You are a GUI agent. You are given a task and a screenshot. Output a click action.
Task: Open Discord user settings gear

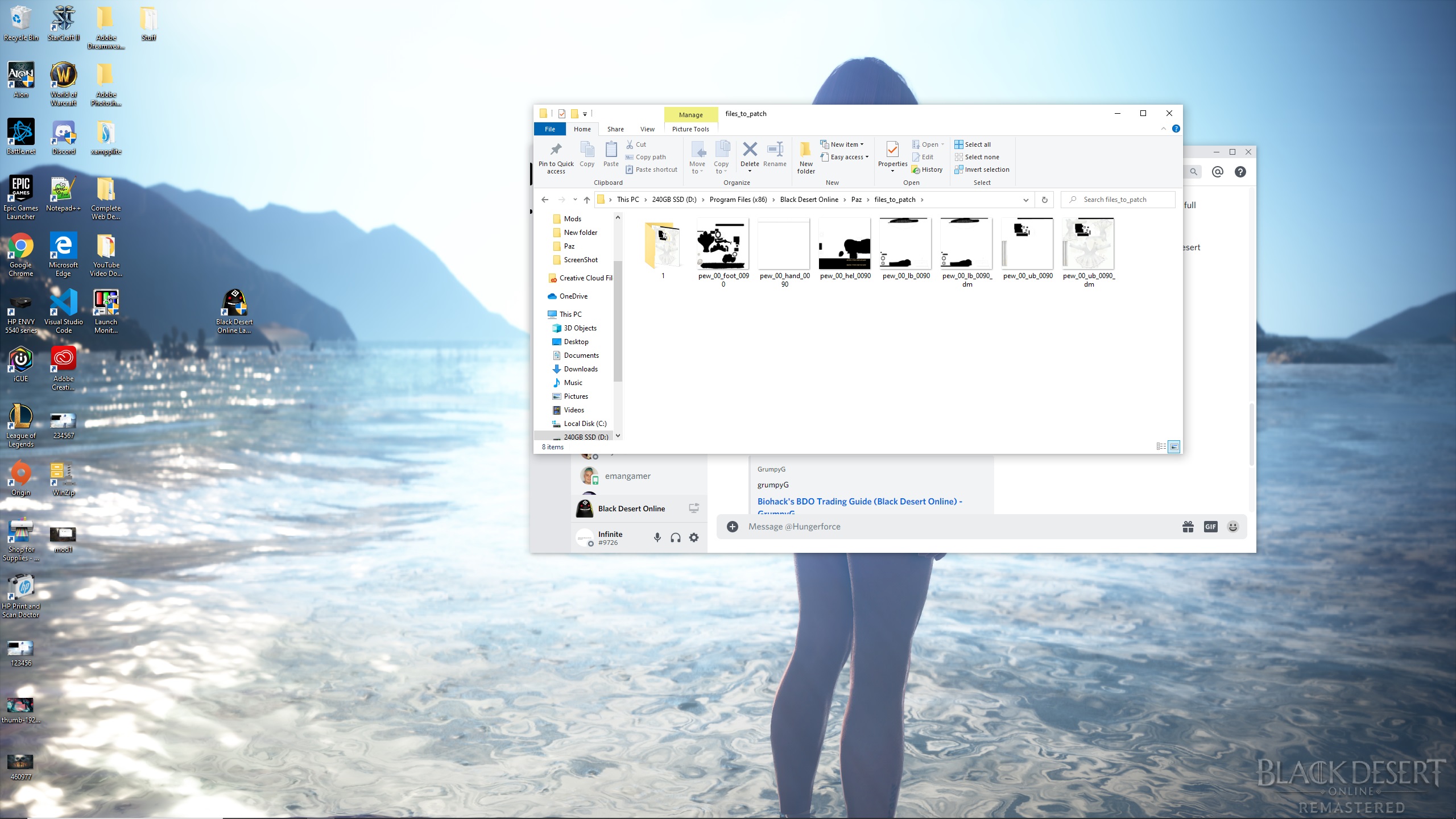click(x=694, y=537)
